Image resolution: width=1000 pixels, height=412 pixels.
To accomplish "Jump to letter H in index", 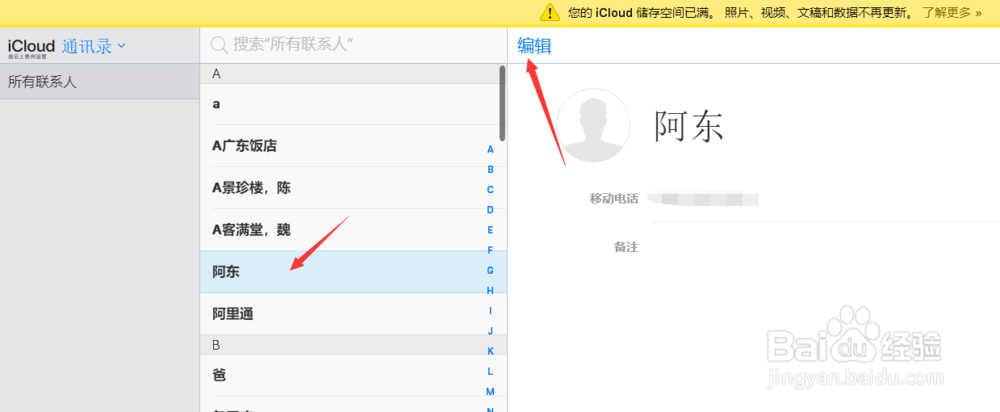I will tap(490, 290).
